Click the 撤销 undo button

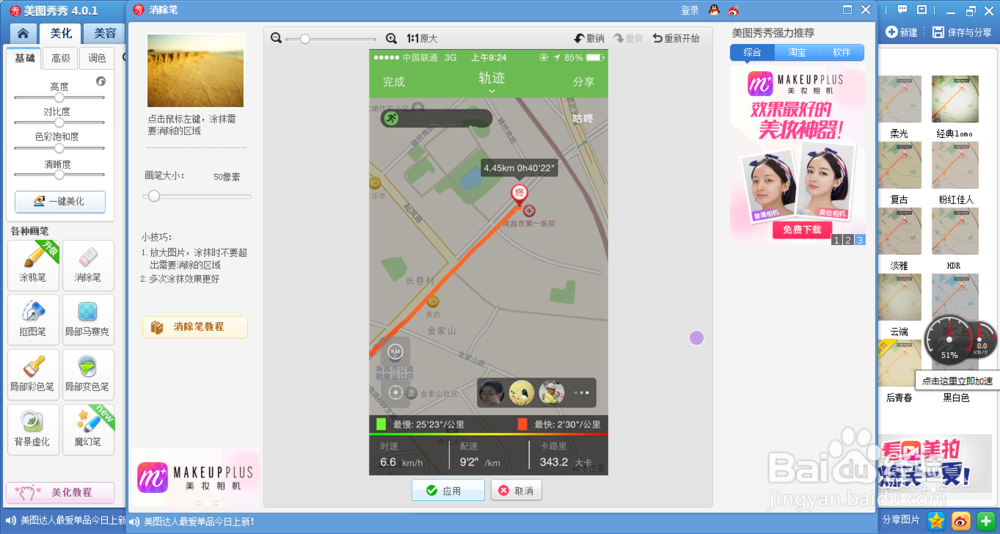[589, 38]
